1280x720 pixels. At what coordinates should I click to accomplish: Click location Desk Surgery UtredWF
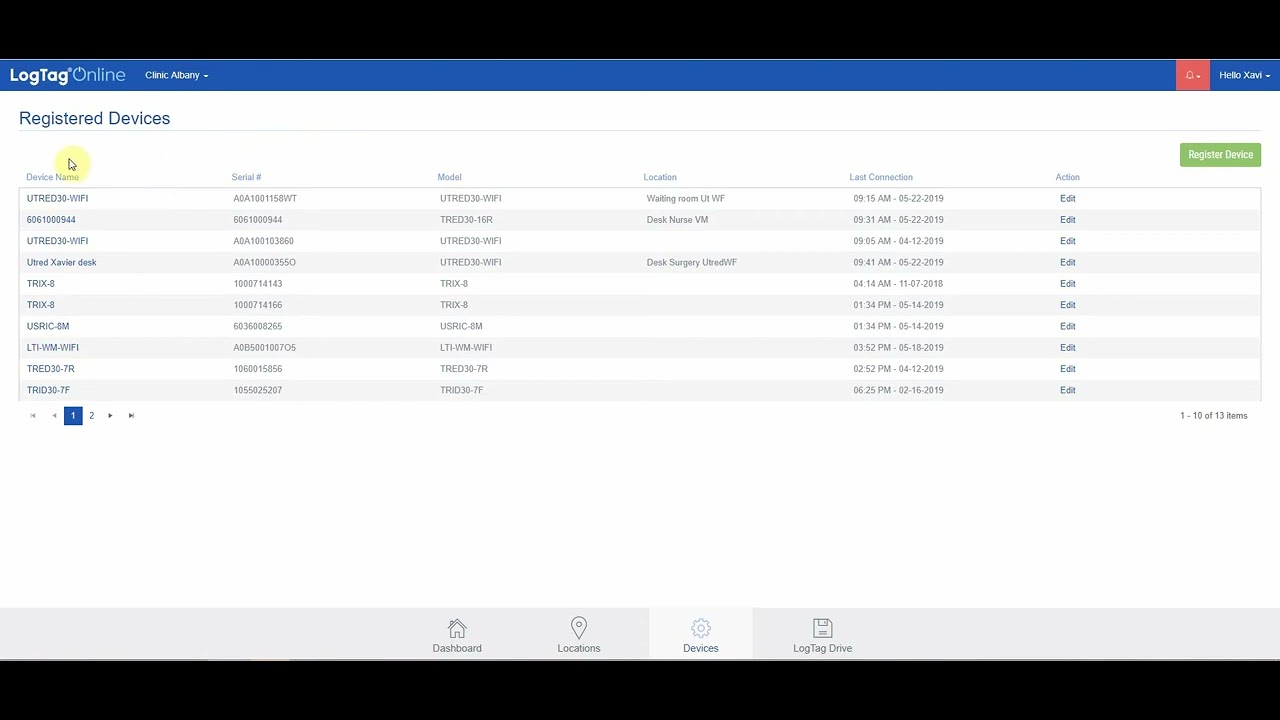[x=691, y=262]
